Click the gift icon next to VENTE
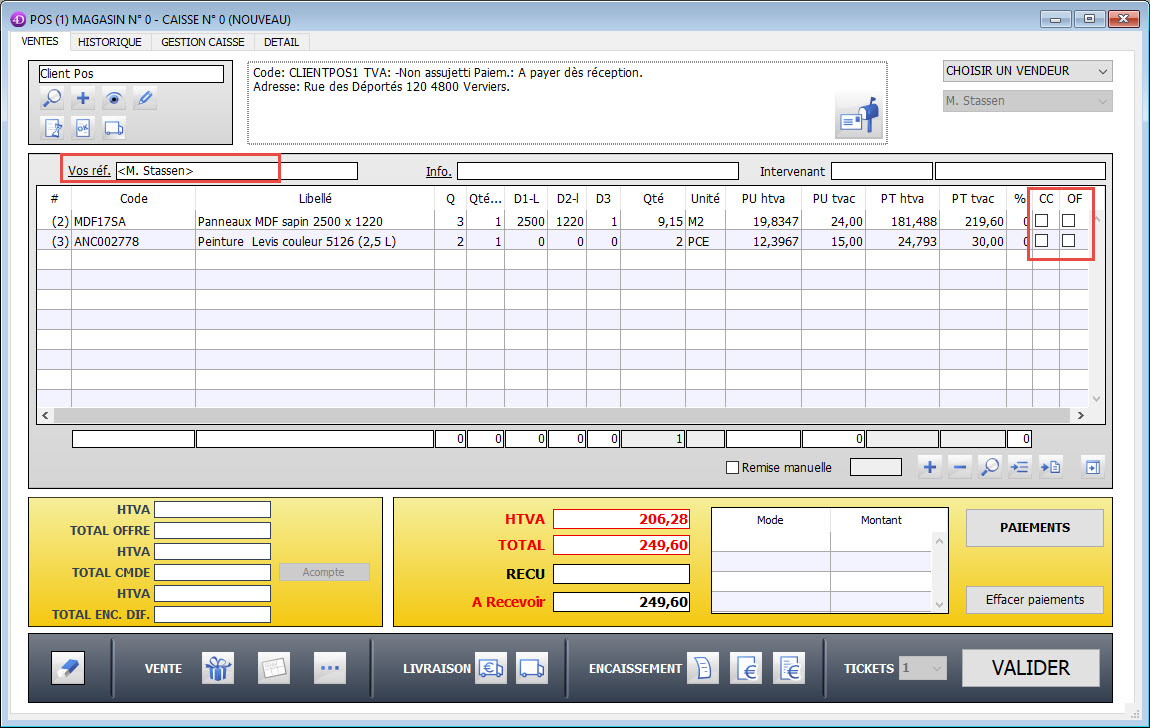The width and height of the screenshot is (1150, 728). click(217, 668)
